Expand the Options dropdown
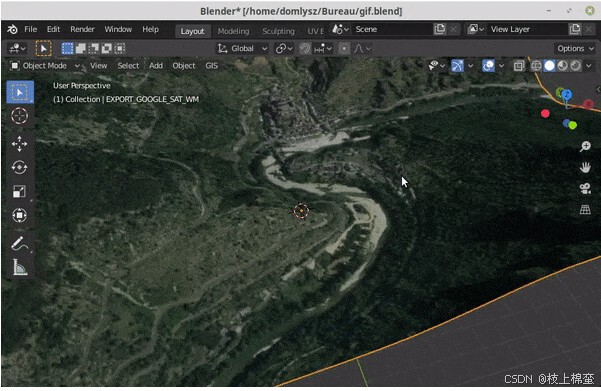The width and height of the screenshot is (601, 391). point(575,49)
